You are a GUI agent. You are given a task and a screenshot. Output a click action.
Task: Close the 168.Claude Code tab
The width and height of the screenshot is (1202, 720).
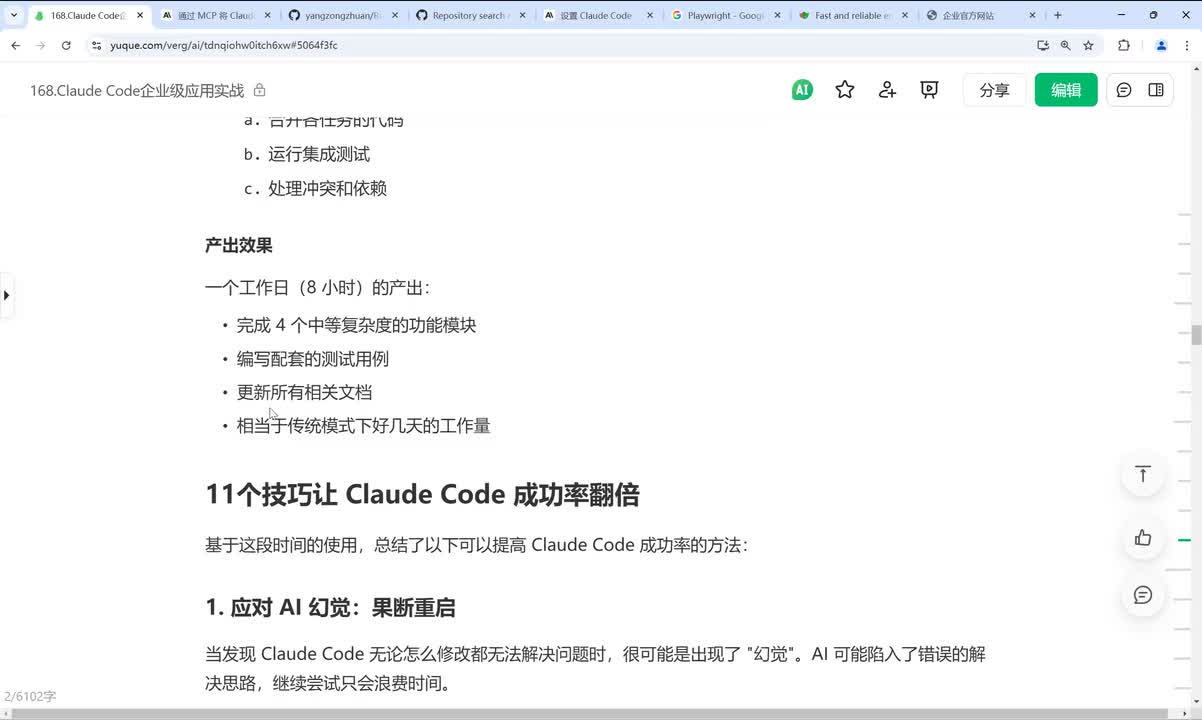pos(139,15)
